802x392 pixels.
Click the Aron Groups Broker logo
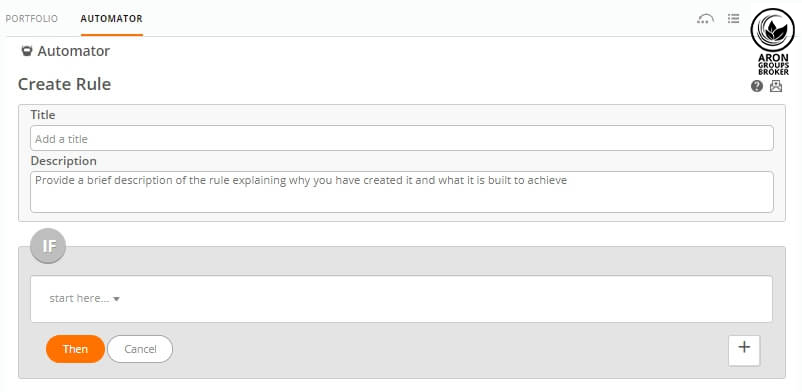[x=773, y=41]
